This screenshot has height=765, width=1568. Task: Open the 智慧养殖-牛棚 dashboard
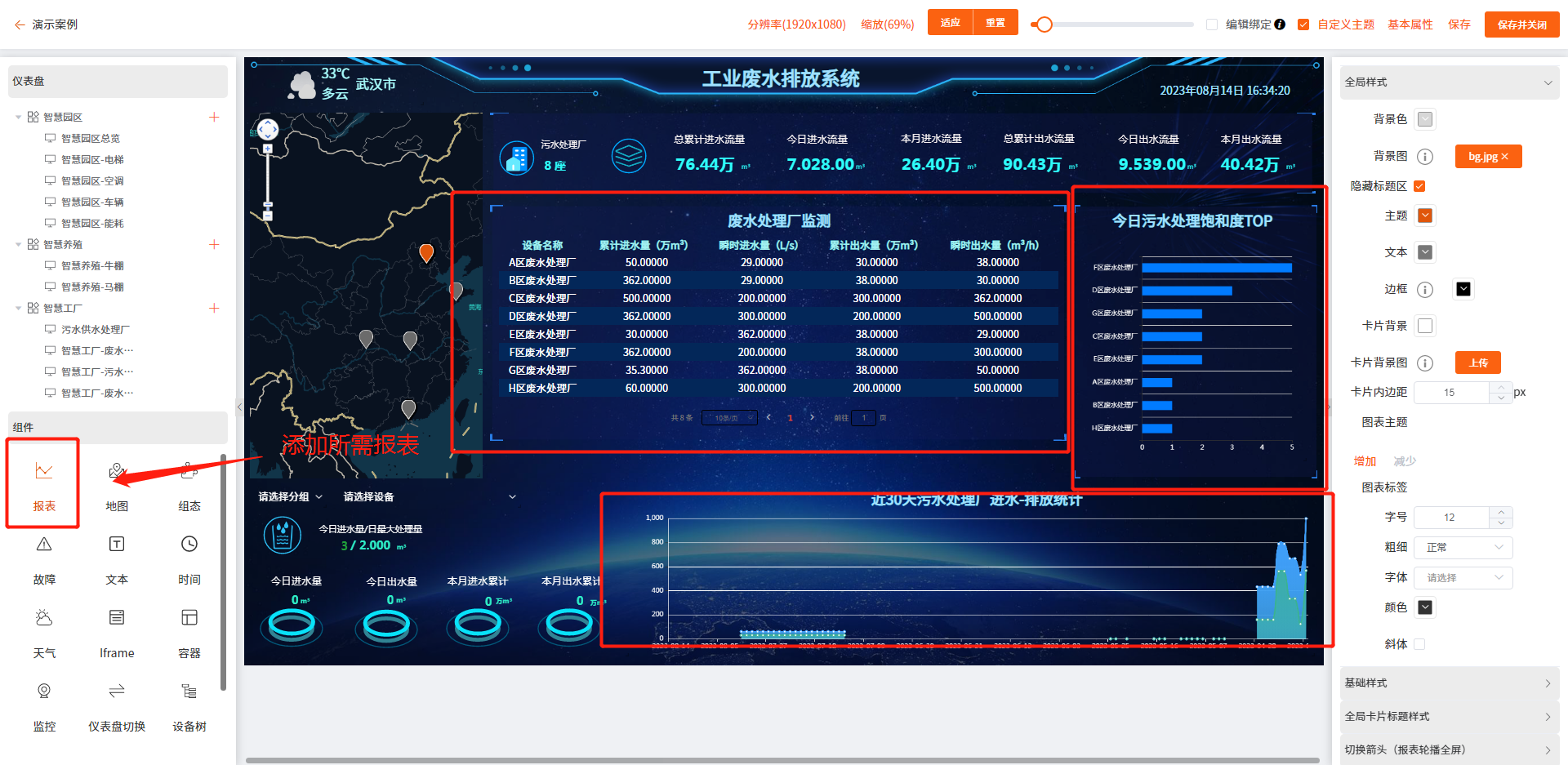coord(92,265)
